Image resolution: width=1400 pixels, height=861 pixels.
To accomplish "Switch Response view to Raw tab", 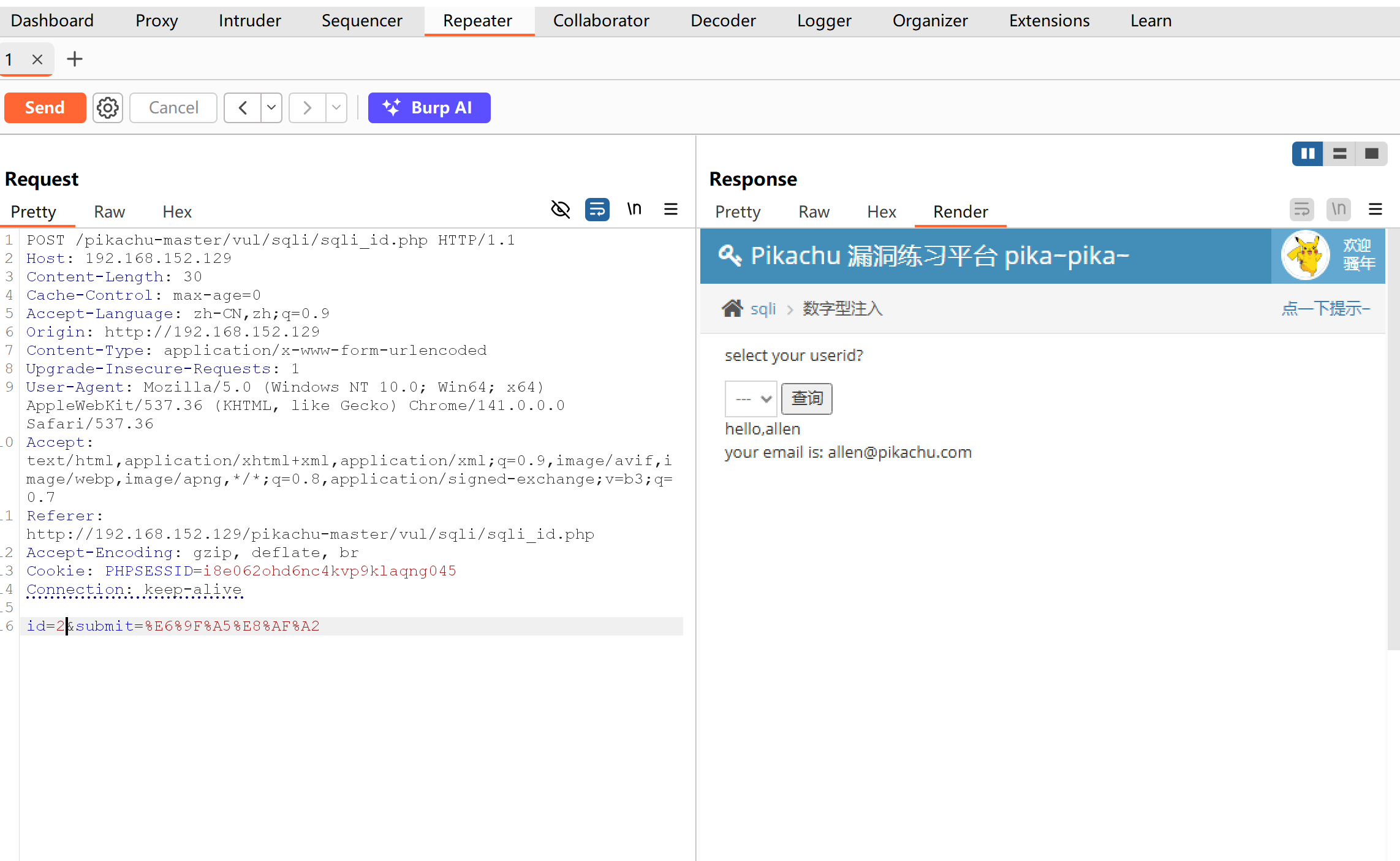I will pyautogui.click(x=814, y=212).
